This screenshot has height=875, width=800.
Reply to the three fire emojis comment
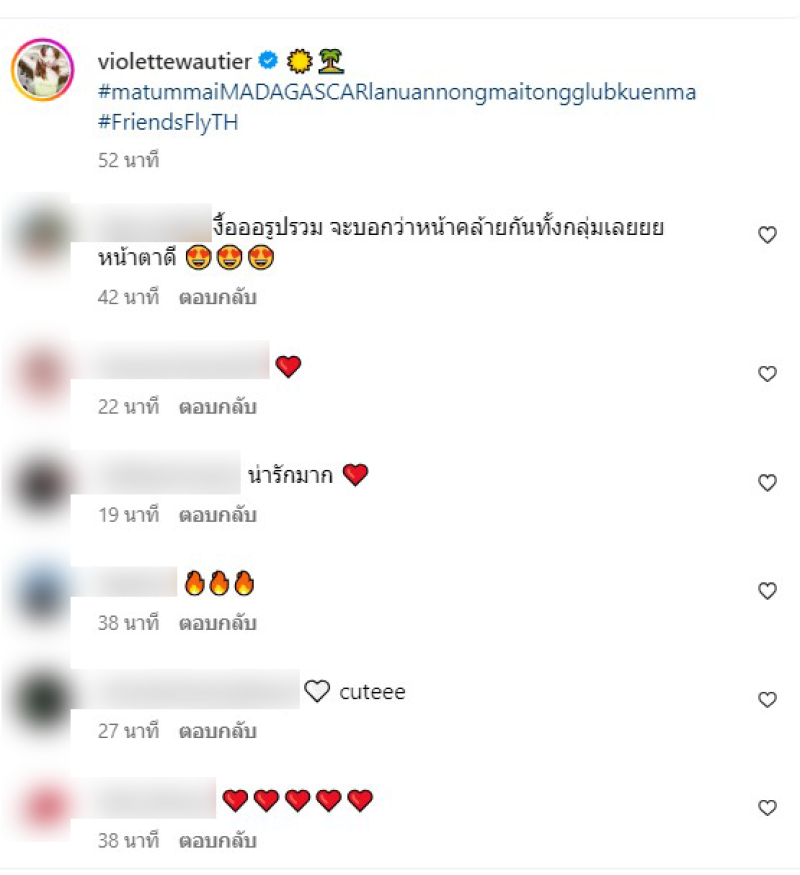(218, 623)
